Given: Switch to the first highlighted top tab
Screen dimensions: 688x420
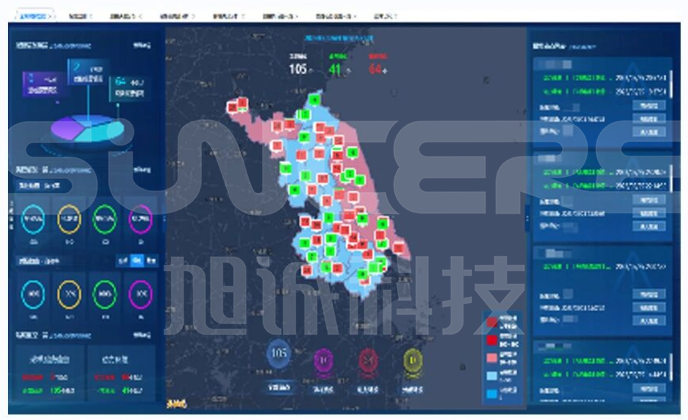Looking at the screenshot, I should tap(35, 16).
